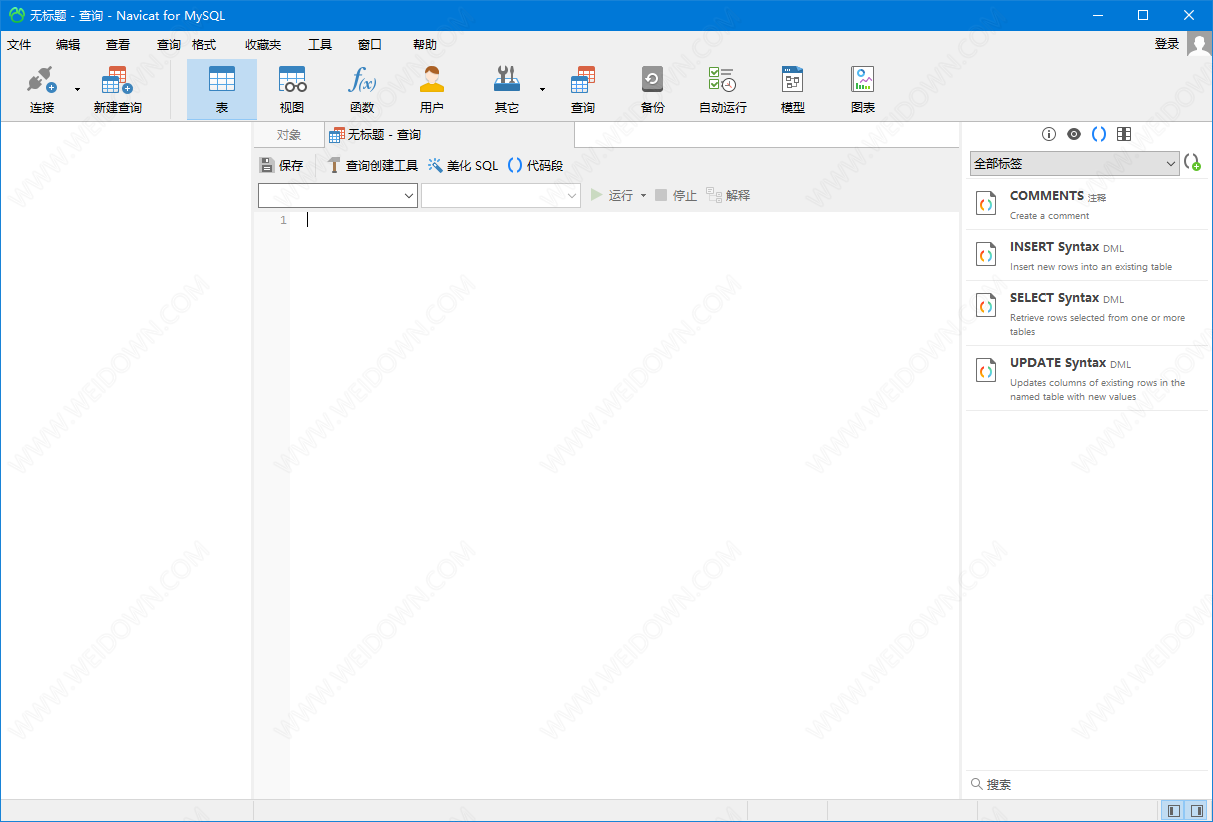This screenshot has height=822, width=1213.
Task: Open the 图表 charts toolbar icon
Action: pyautogui.click(x=862, y=81)
